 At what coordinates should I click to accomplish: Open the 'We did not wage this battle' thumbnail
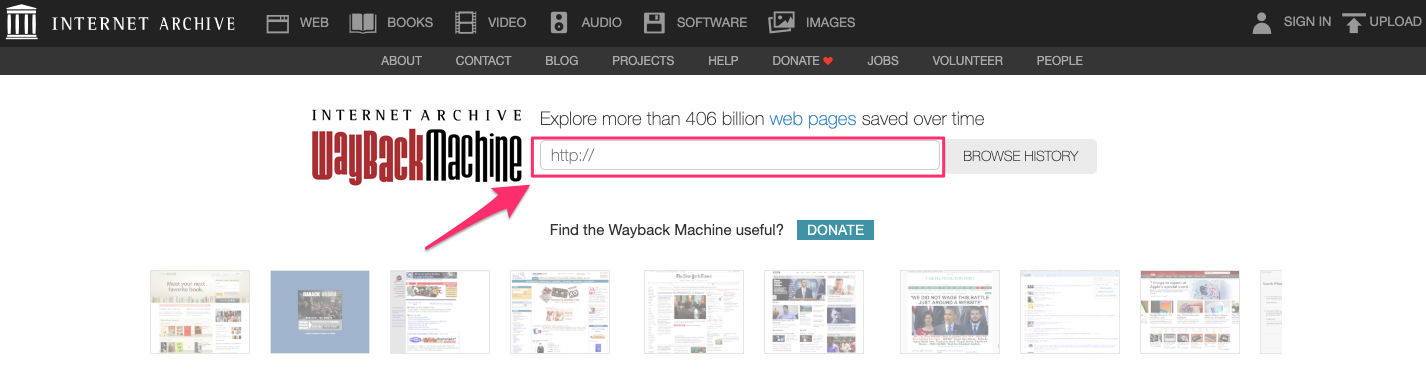pyautogui.click(x=950, y=312)
